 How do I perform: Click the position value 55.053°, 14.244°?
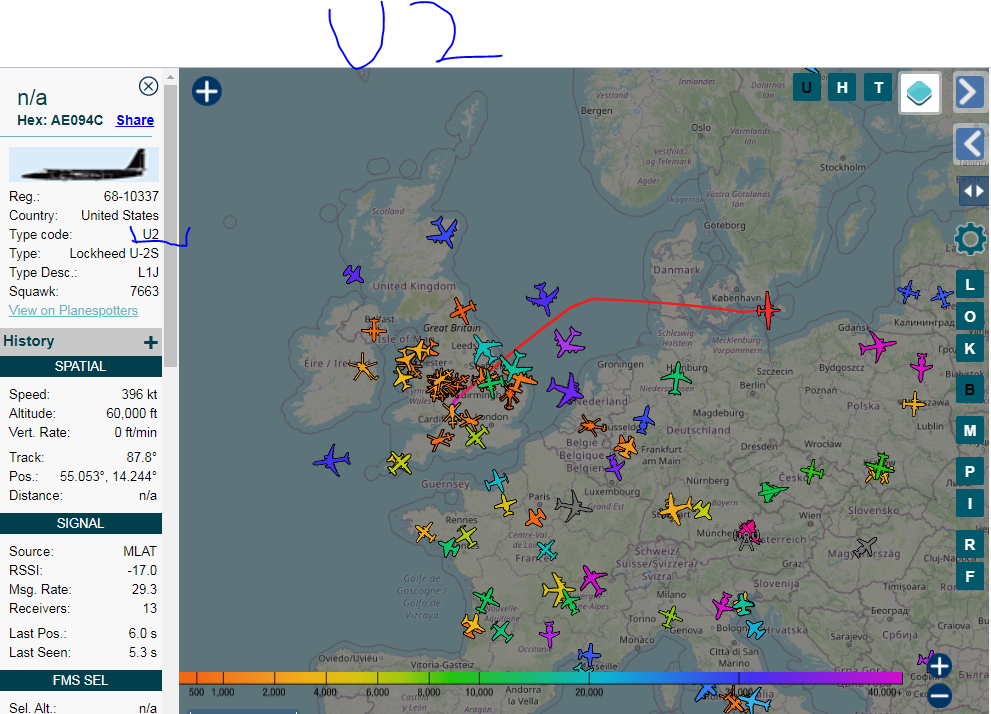pos(108,476)
